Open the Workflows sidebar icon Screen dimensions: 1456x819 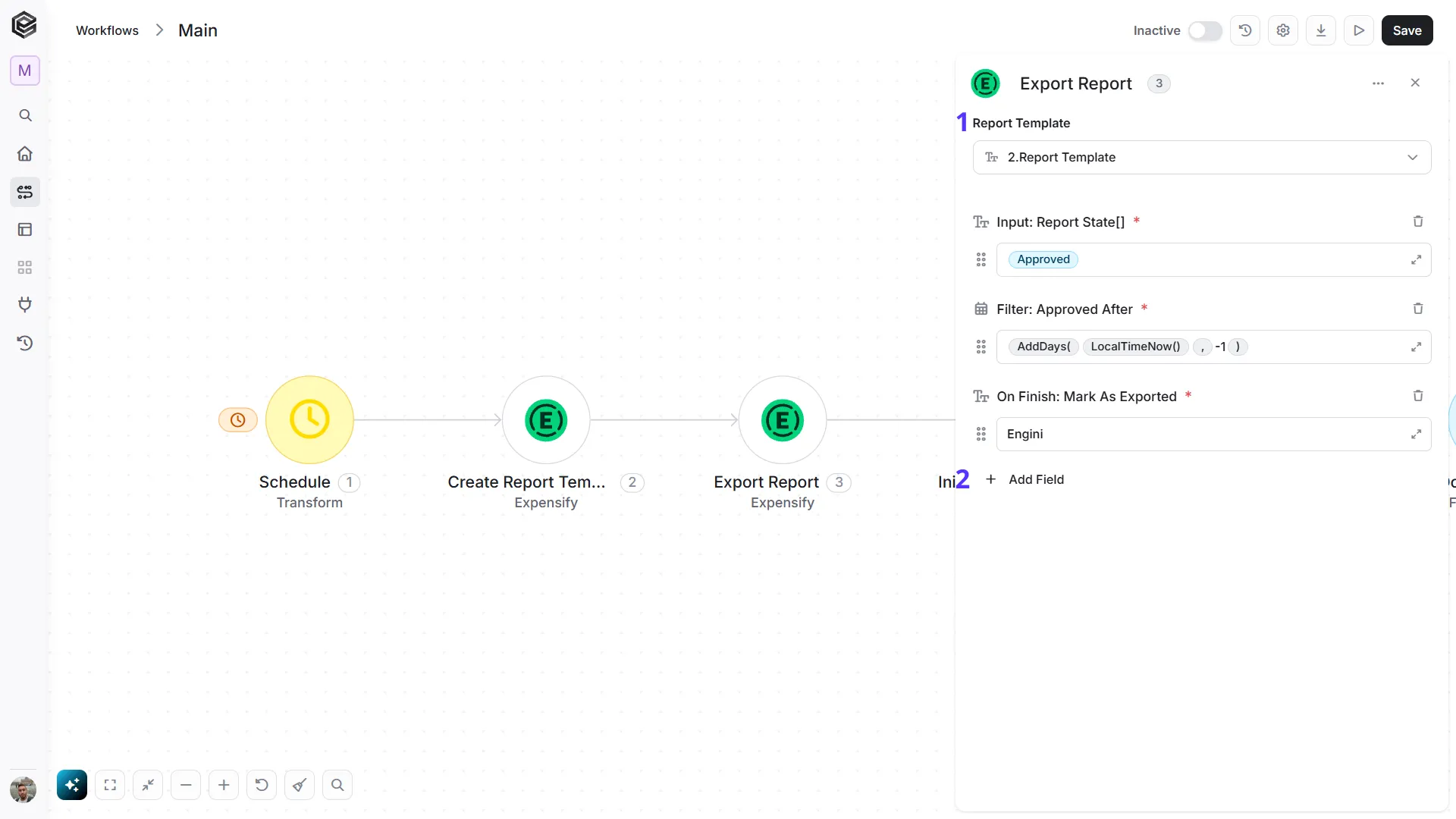(25, 192)
